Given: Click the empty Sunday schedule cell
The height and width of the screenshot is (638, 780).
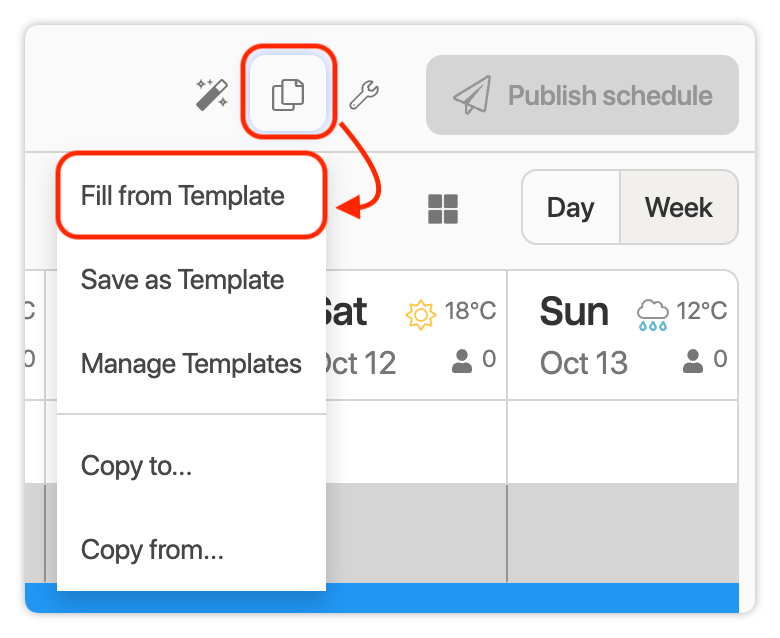Looking at the screenshot, I should 623,442.
